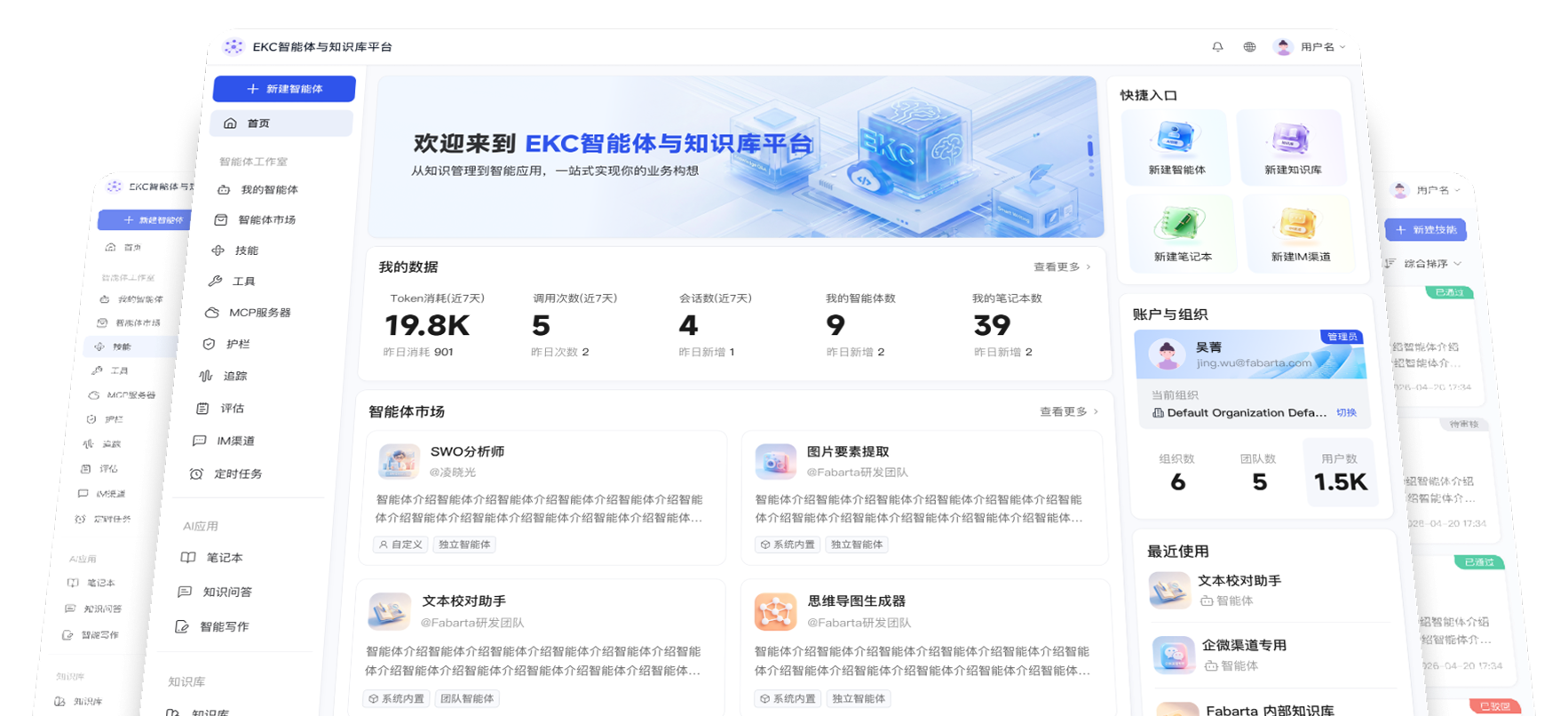
Task: Click the EKC logo in front window header
Action: pyautogui.click(x=233, y=46)
